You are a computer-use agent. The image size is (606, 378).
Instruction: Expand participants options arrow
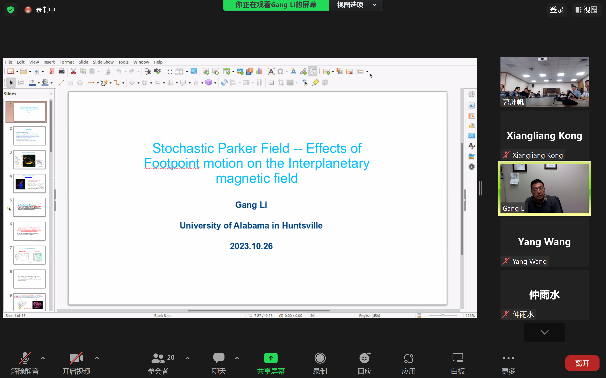(x=187, y=358)
